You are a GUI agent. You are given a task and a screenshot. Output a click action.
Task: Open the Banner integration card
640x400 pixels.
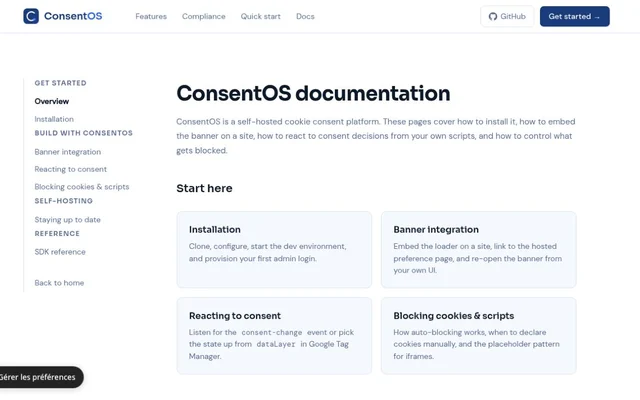coord(479,249)
